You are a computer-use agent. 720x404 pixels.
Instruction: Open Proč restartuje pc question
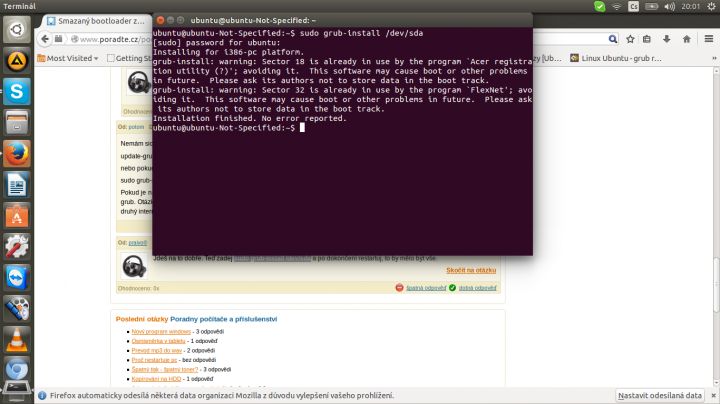154,360
